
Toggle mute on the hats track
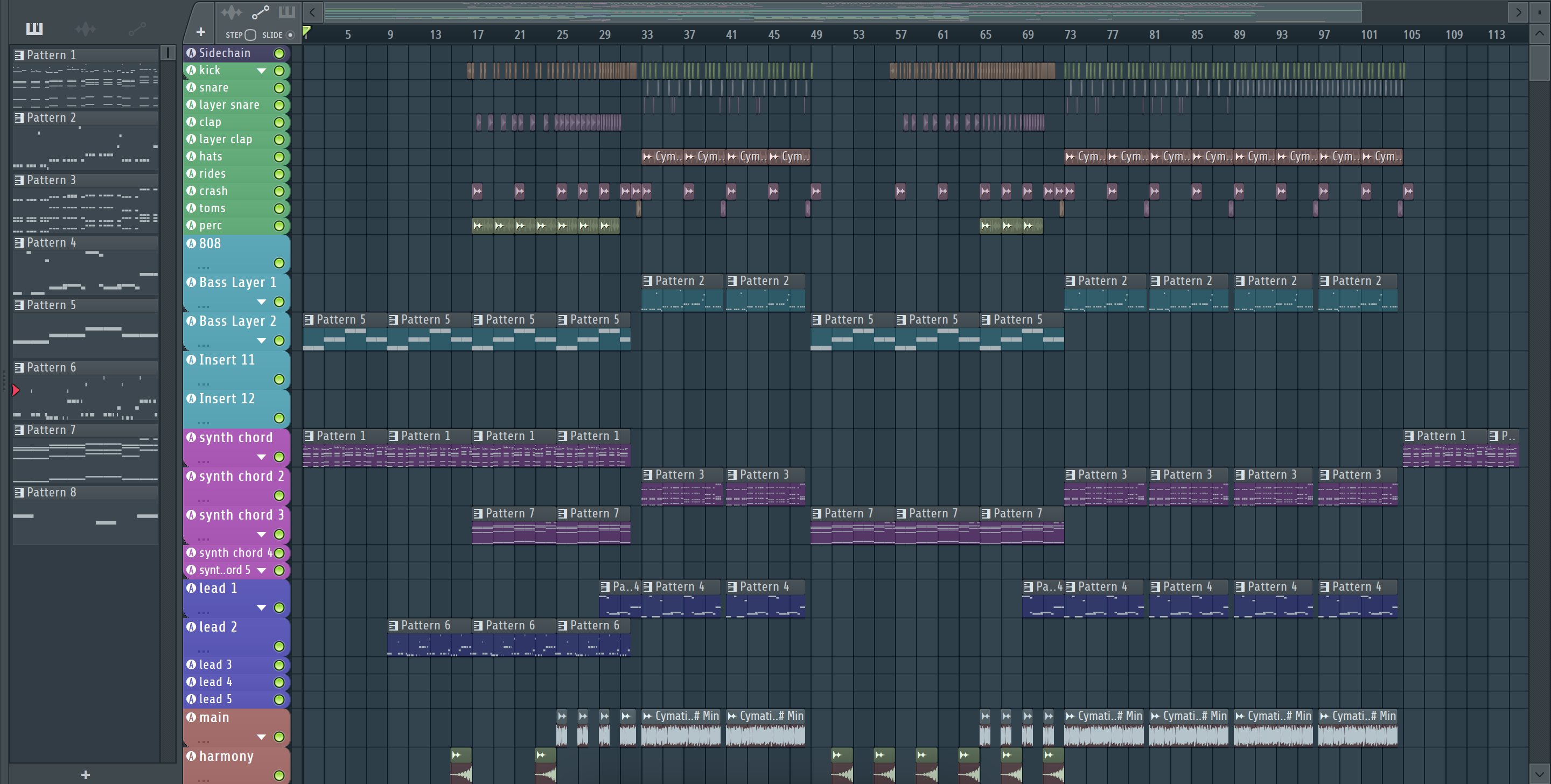[279, 157]
